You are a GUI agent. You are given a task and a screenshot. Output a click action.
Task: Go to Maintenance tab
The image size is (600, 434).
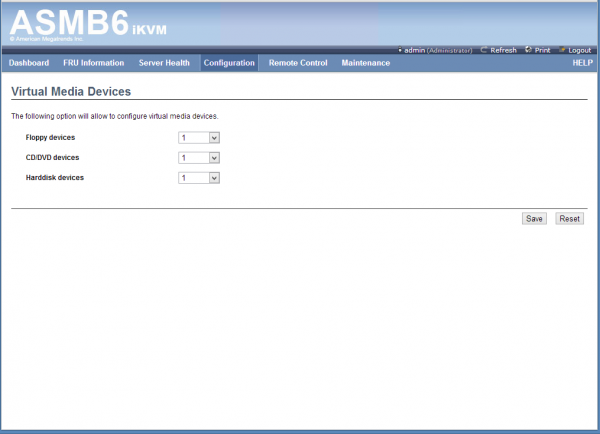point(366,63)
